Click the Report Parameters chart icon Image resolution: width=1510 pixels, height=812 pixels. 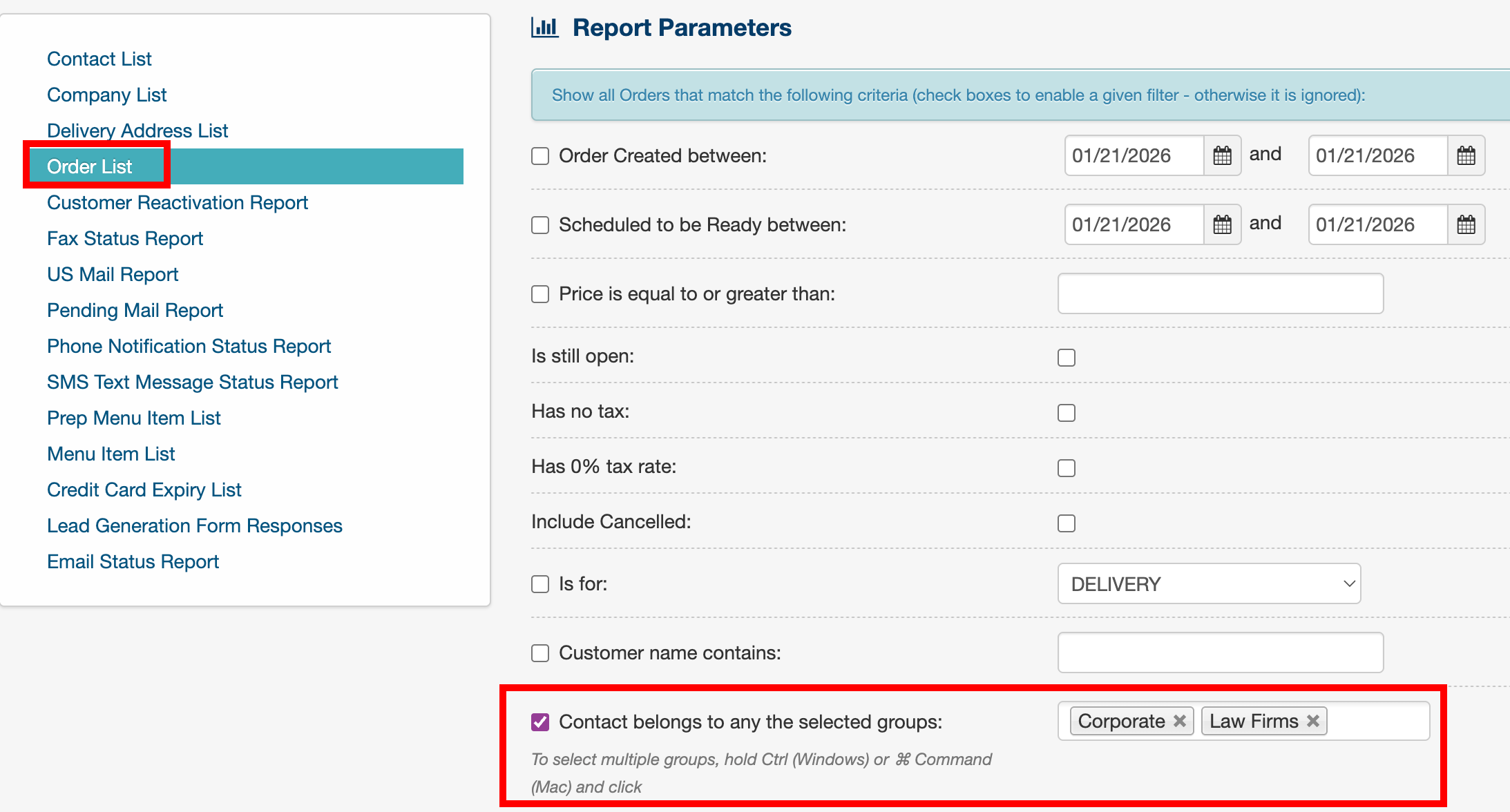click(x=544, y=28)
